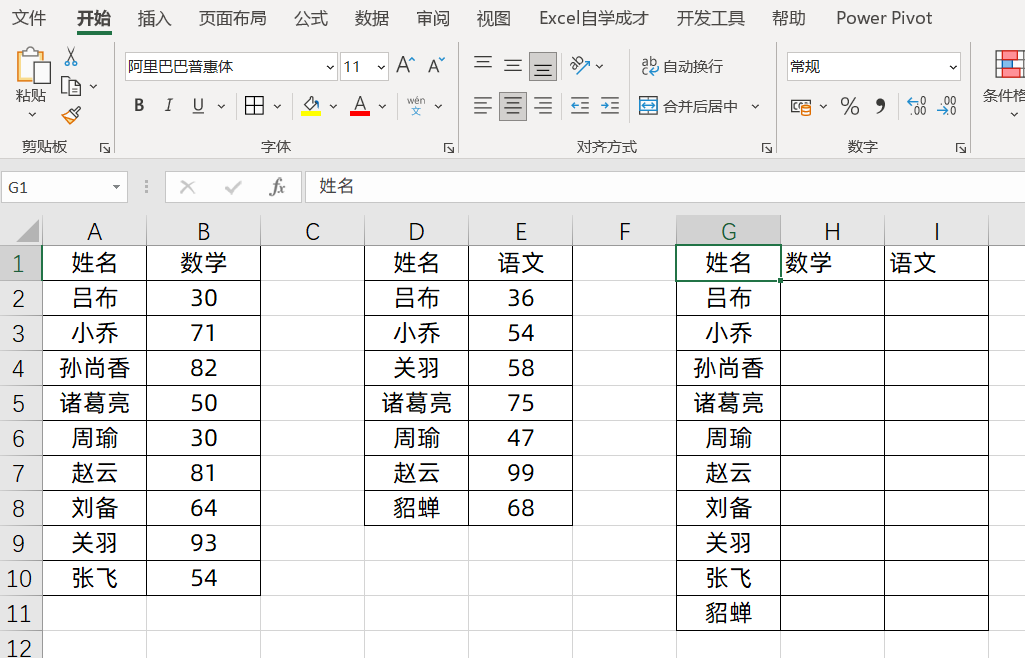Click the Cut scissors icon
Image resolution: width=1025 pixels, height=658 pixels.
point(71,57)
